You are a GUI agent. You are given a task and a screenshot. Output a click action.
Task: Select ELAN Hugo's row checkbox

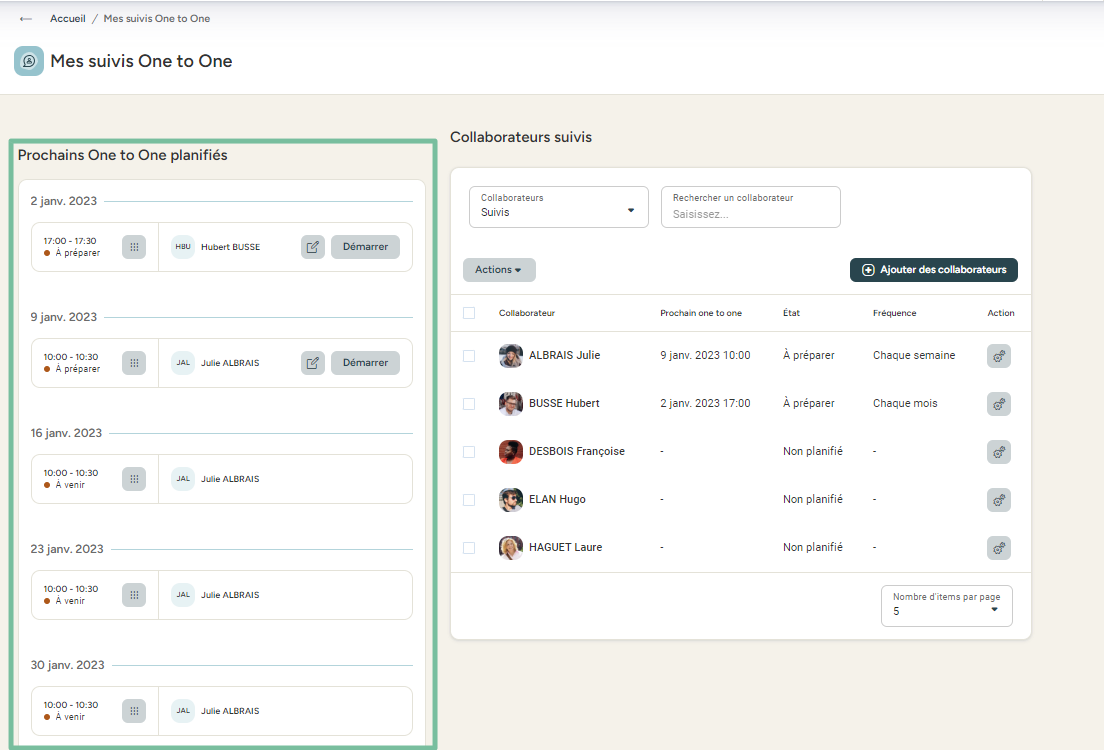click(x=469, y=500)
